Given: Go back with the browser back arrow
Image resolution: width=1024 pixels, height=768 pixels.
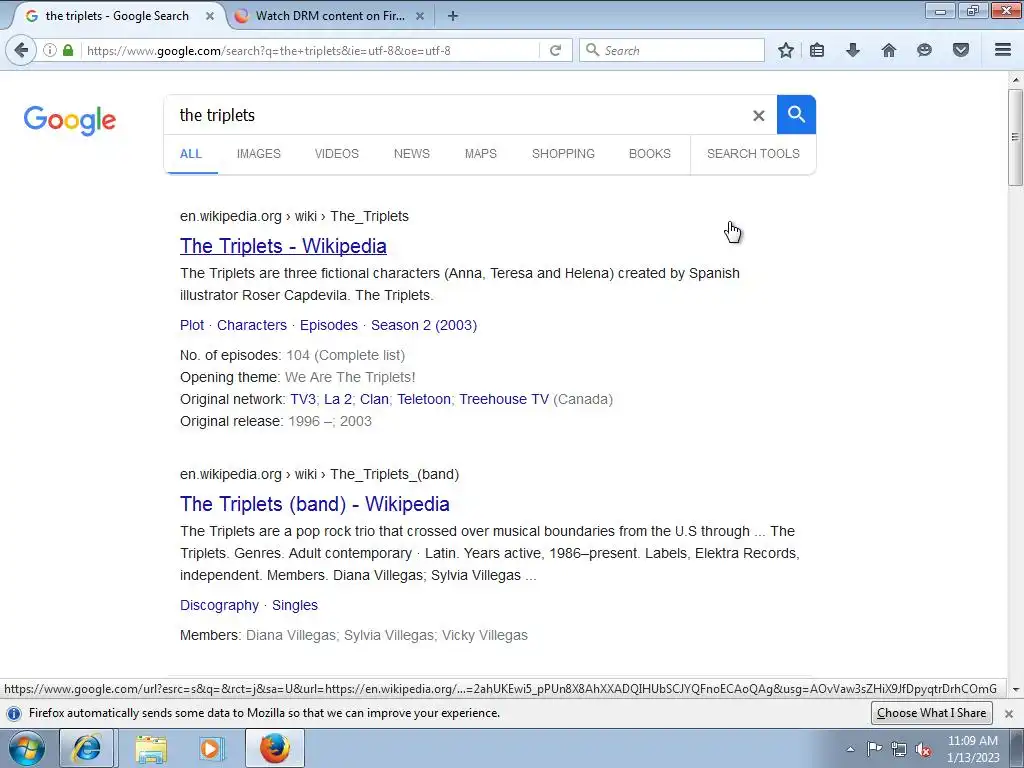Looking at the screenshot, I should click(x=21, y=50).
